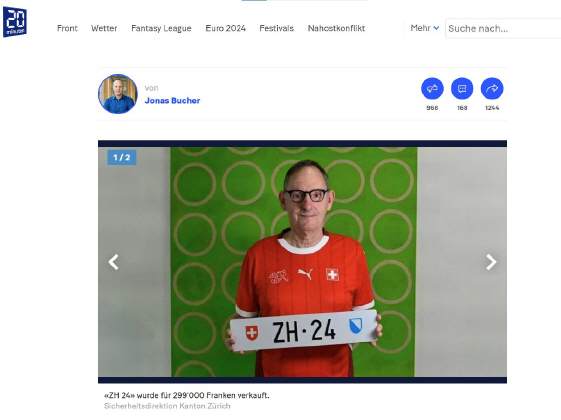Click the ZH 24 license plate photo

pyautogui.click(x=302, y=262)
